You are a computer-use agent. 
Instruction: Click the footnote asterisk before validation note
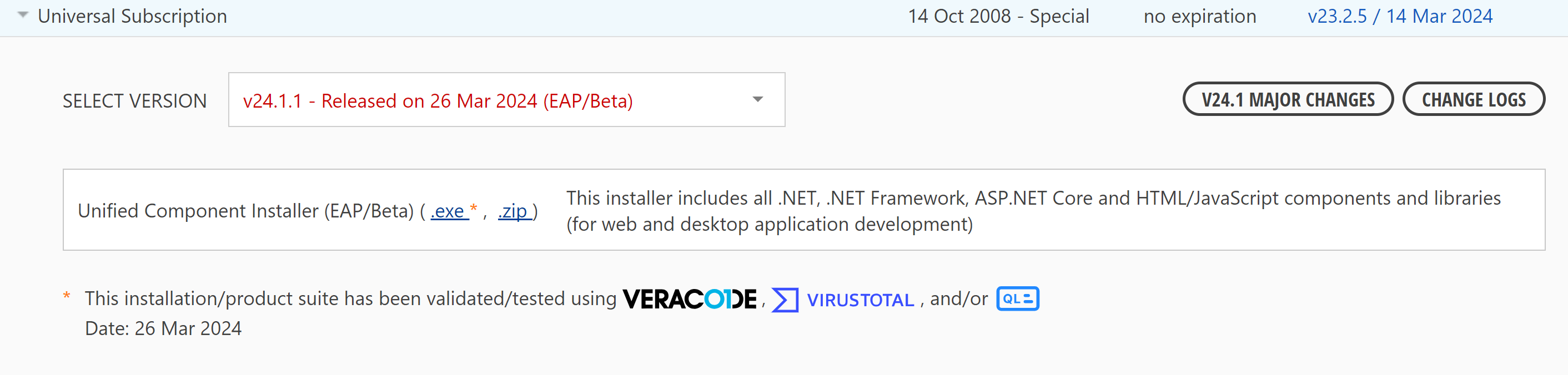(67, 297)
